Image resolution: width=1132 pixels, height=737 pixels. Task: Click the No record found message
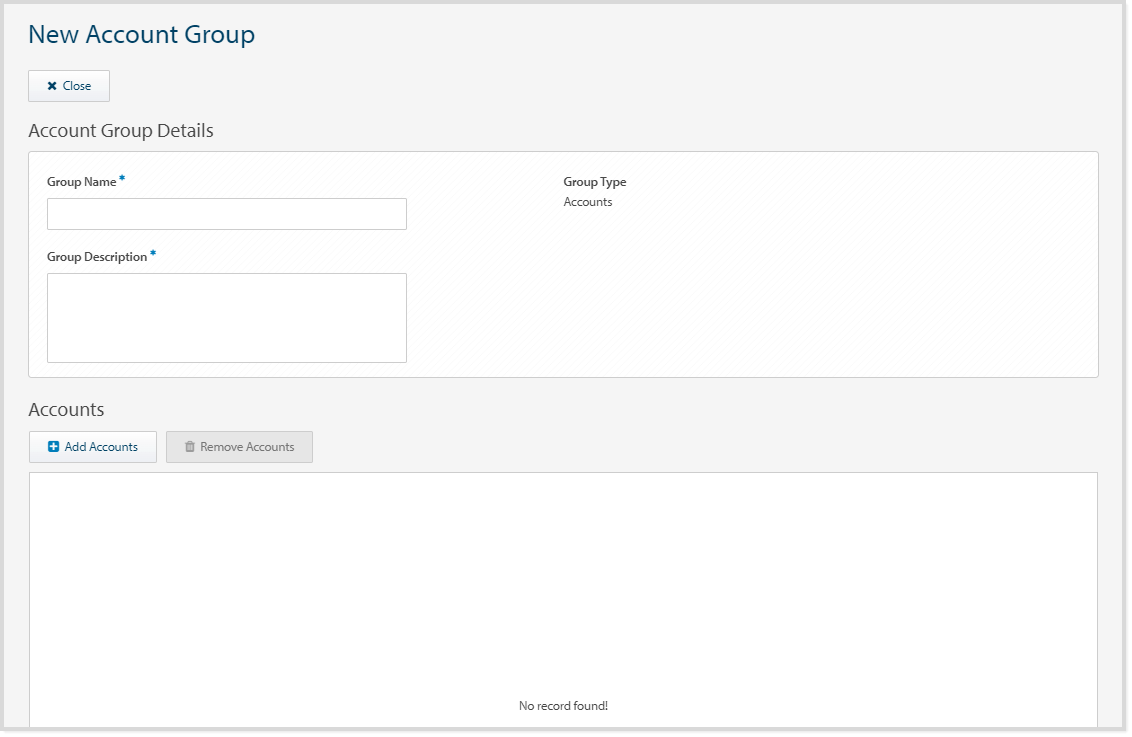pos(563,705)
